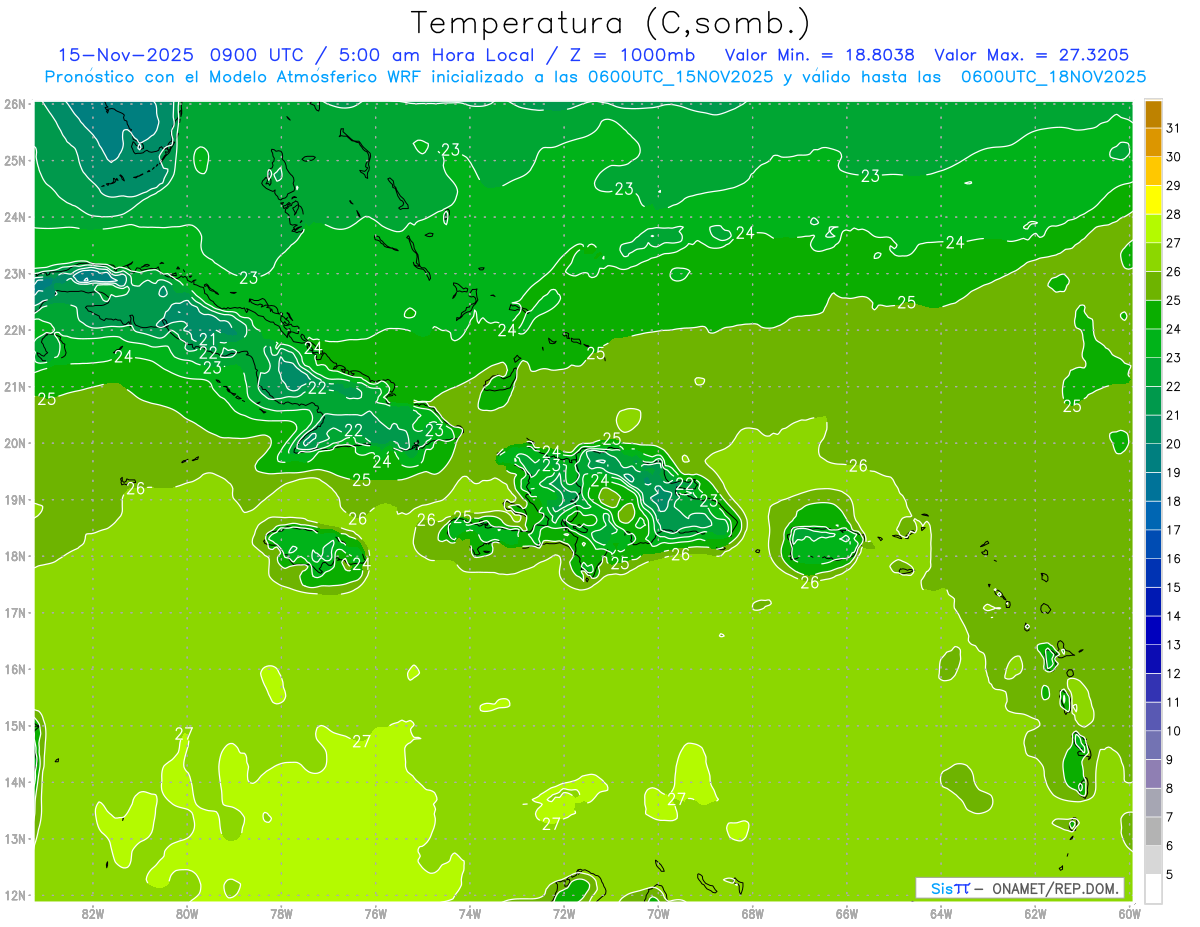This screenshot has width=1200, height=927.
Task: Click the '21' contour label over Cuba
Action: click(208, 338)
